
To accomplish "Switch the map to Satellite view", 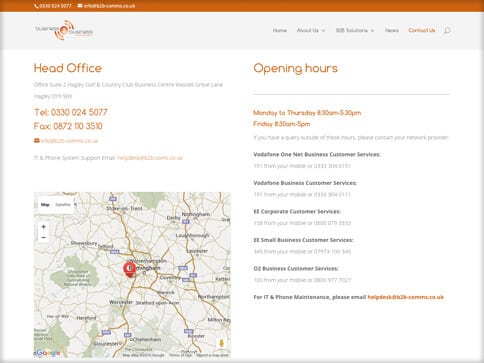I will tap(63, 205).
